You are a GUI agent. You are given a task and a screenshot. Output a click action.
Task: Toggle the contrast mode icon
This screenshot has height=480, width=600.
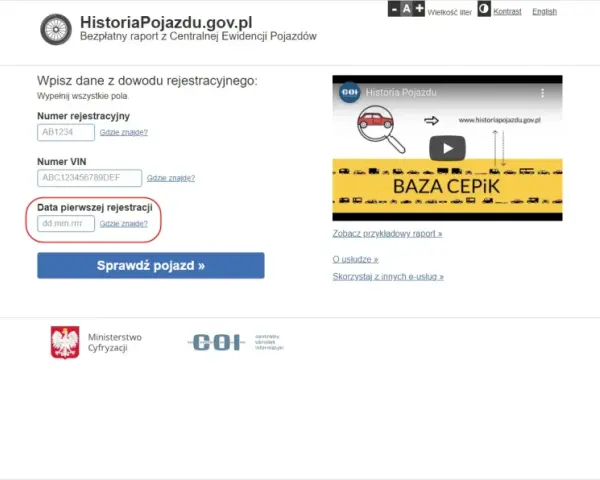(484, 9)
